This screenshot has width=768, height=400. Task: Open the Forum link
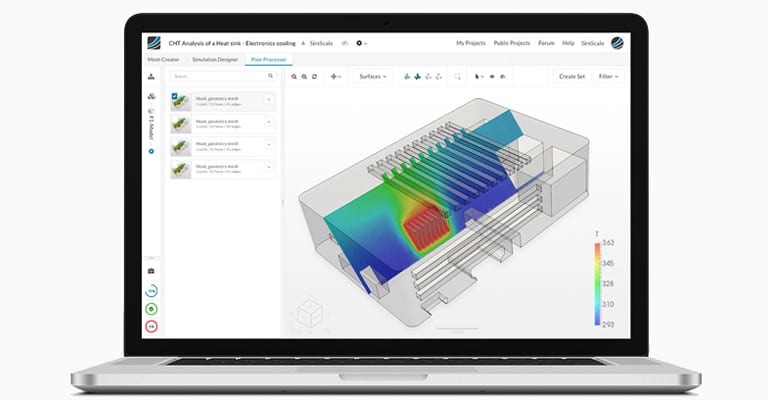[x=546, y=43]
